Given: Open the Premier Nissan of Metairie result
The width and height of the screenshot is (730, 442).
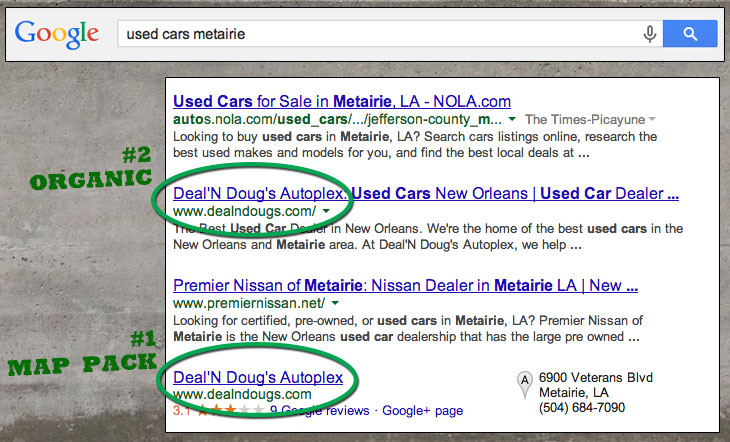Looking at the screenshot, I should coord(406,285).
